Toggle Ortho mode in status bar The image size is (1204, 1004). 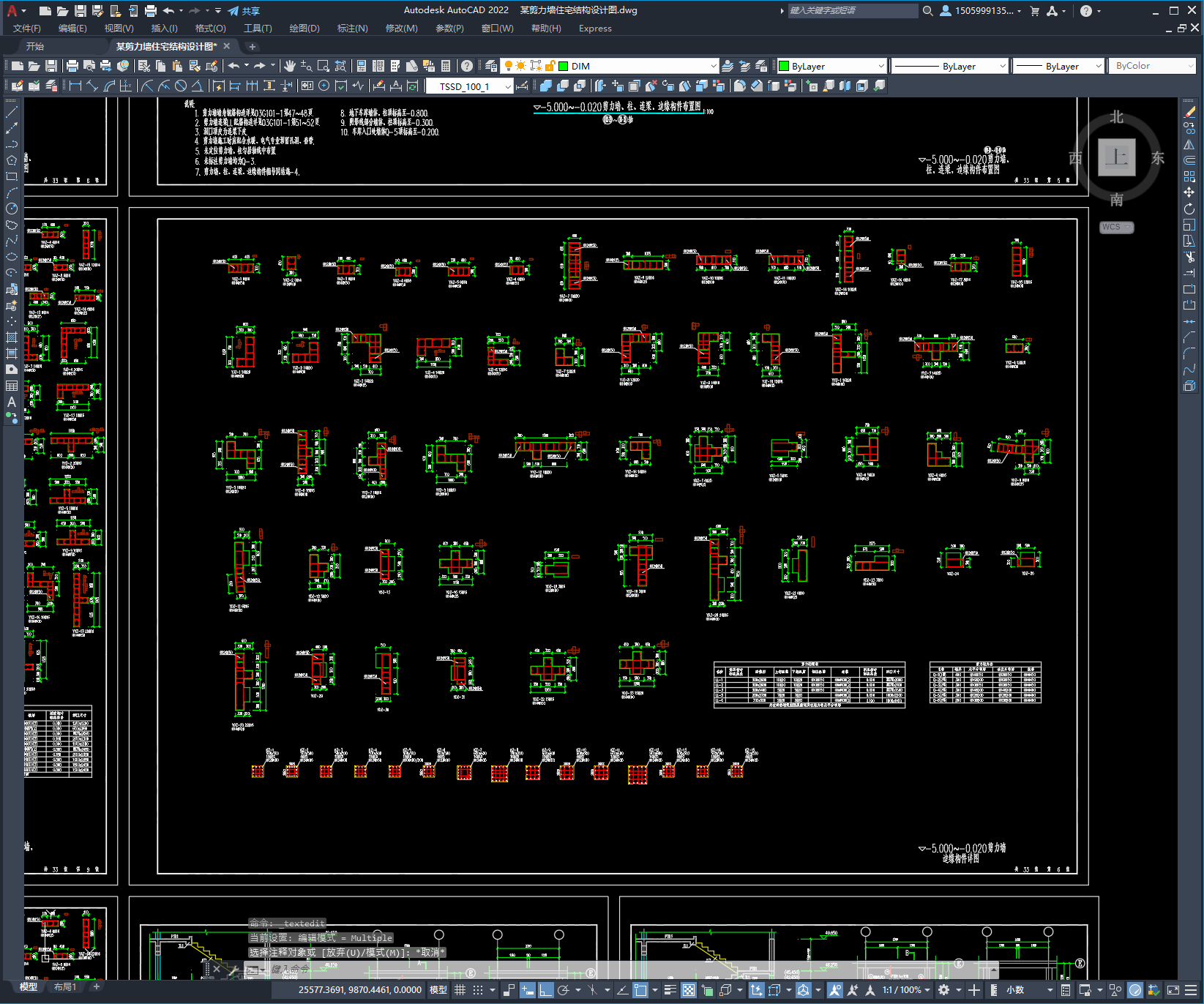[546, 989]
